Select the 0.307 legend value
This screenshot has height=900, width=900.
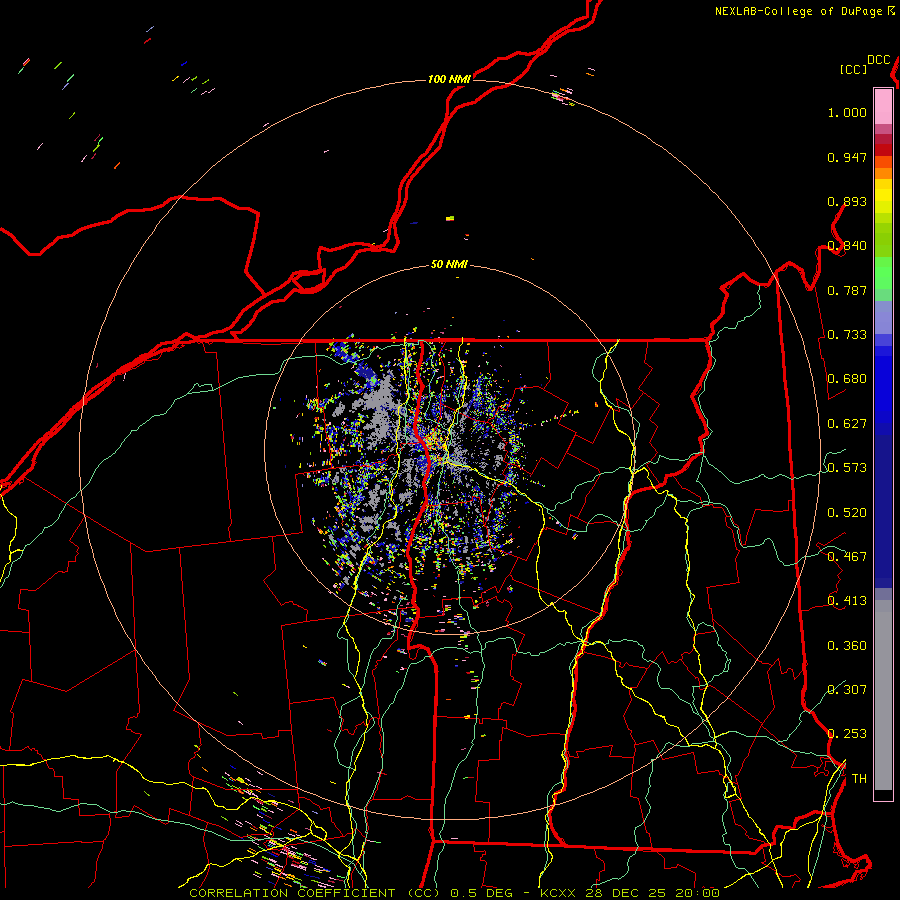(x=847, y=690)
